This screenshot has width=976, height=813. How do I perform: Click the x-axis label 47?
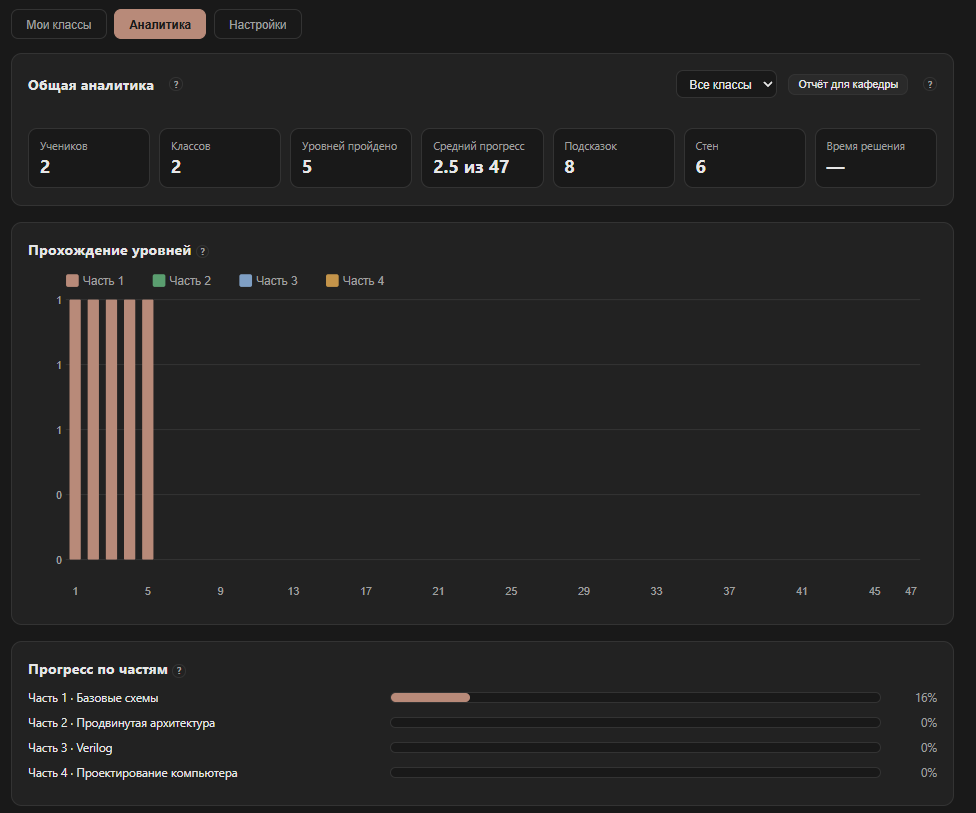911,591
